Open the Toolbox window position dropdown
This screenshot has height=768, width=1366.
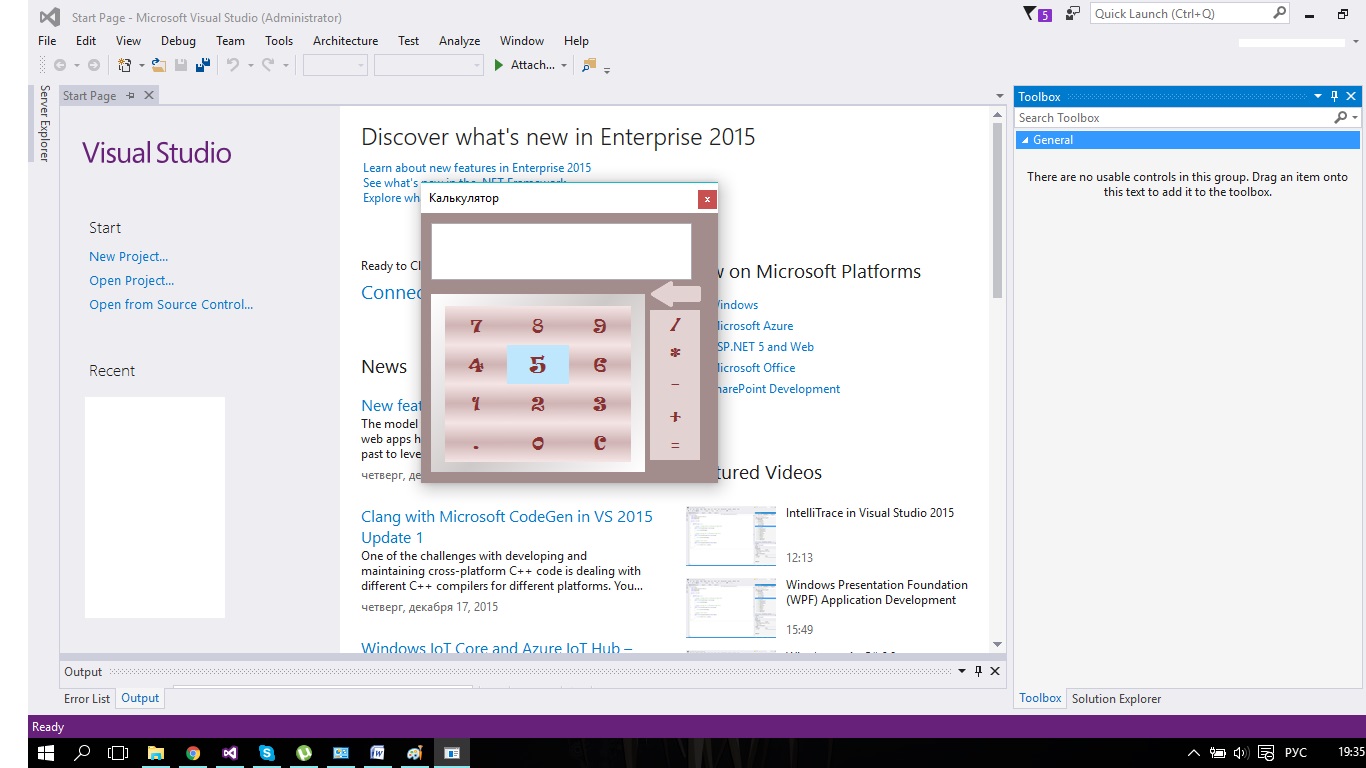coord(1318,97)
